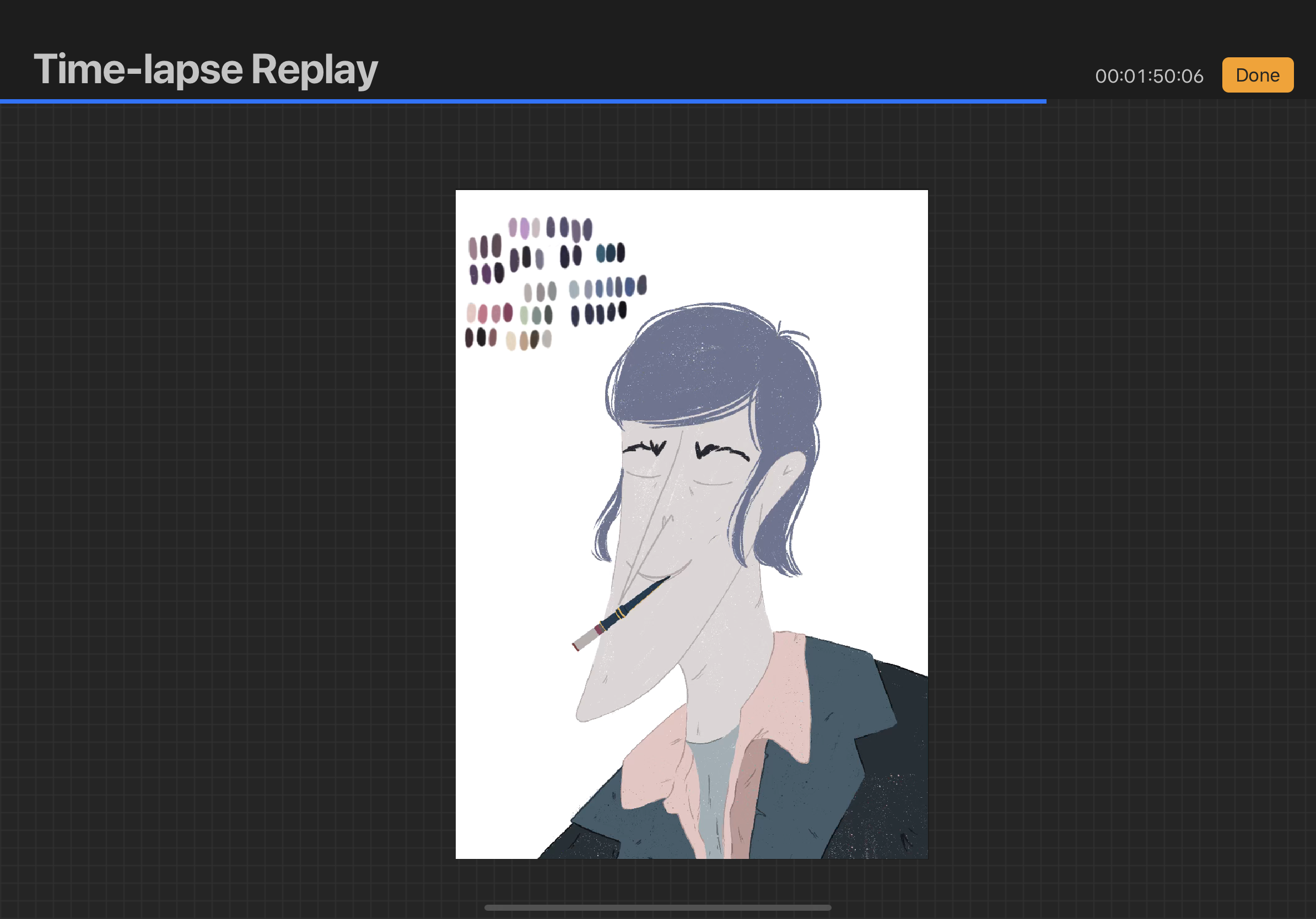Image resolution: width=1316 pixels, height=919 pixels.
Task: Click the time-lapse replay progress bar
Action: [658, 101]
